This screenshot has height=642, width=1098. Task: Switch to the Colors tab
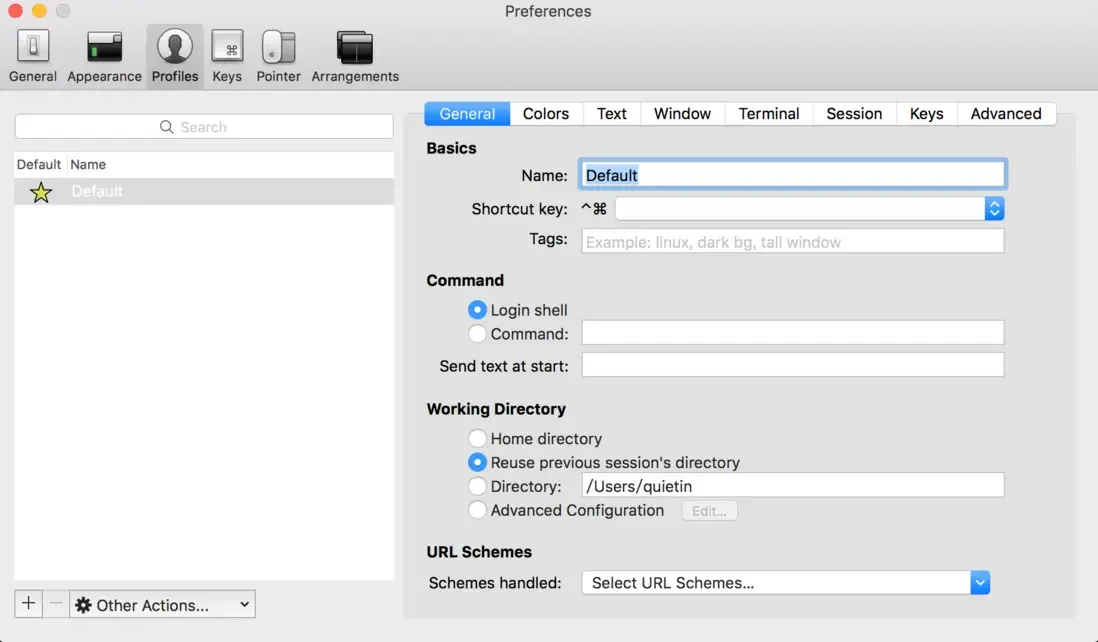point(545,113)
